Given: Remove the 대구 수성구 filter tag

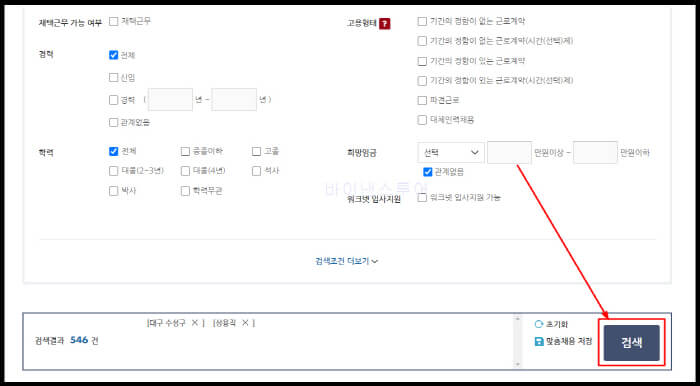Looking at the screenshot, I should point(195,323).
